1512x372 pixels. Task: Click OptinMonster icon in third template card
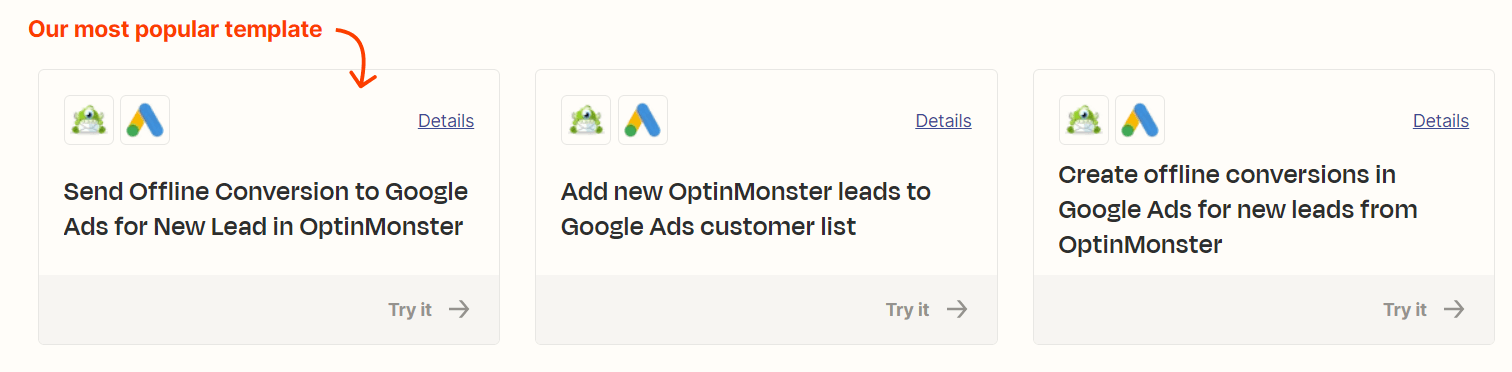[1084, 120]
